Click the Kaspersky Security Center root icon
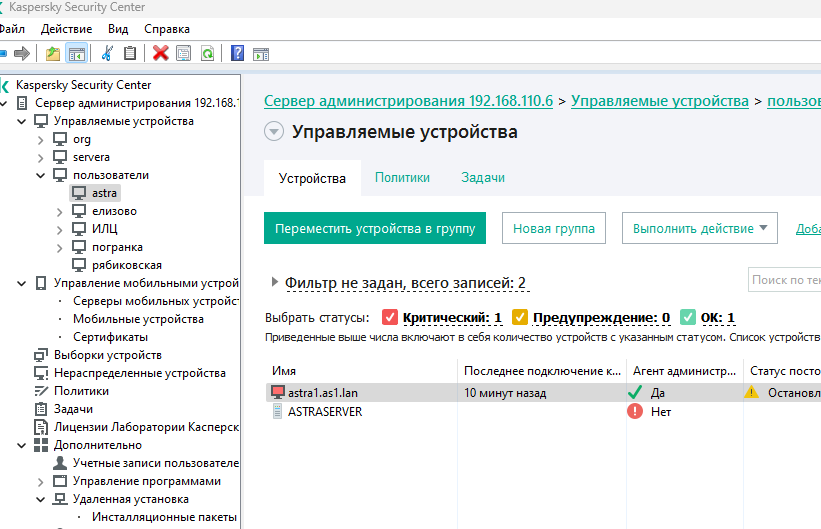 click(5, 85)
